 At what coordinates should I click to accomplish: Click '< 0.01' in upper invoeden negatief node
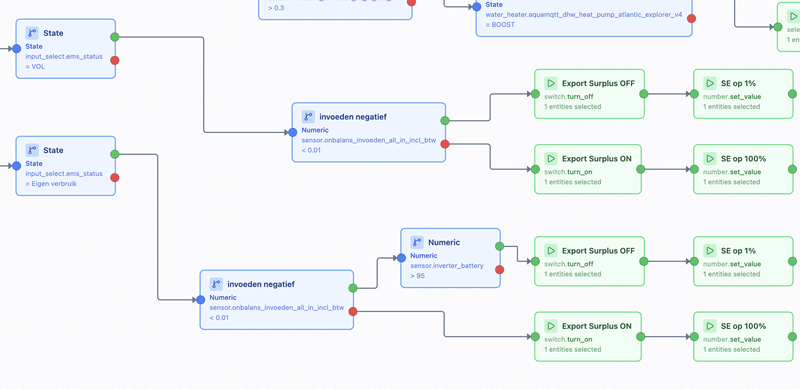coord(311,150)
